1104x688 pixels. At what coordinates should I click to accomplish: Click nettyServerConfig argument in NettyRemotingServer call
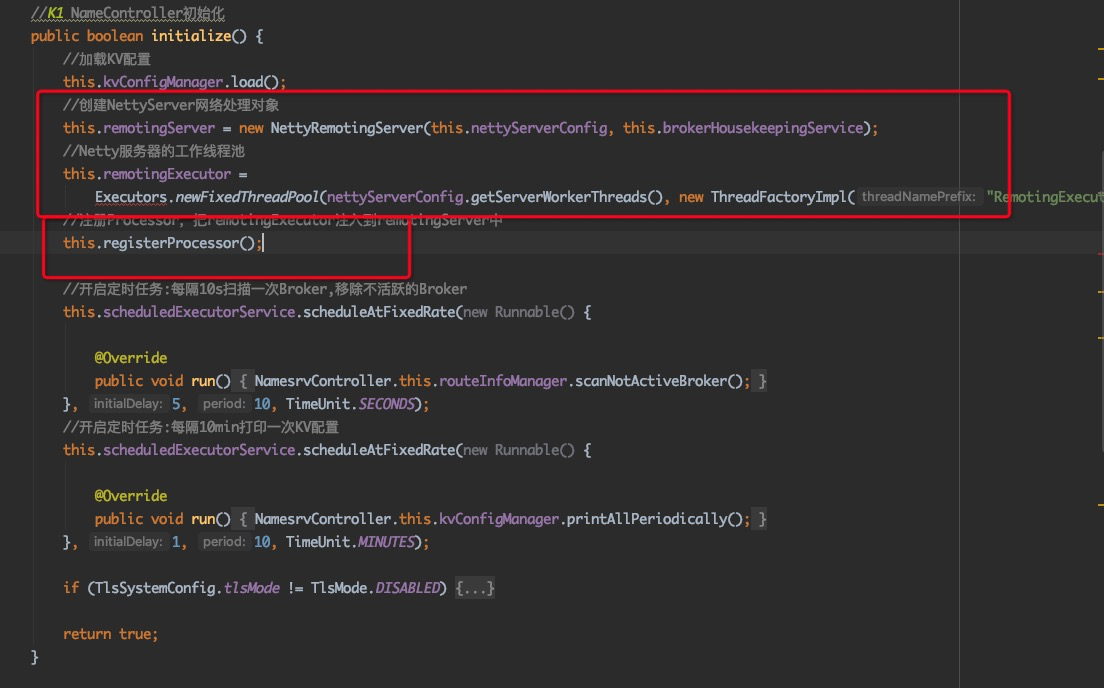coord(539,127)
